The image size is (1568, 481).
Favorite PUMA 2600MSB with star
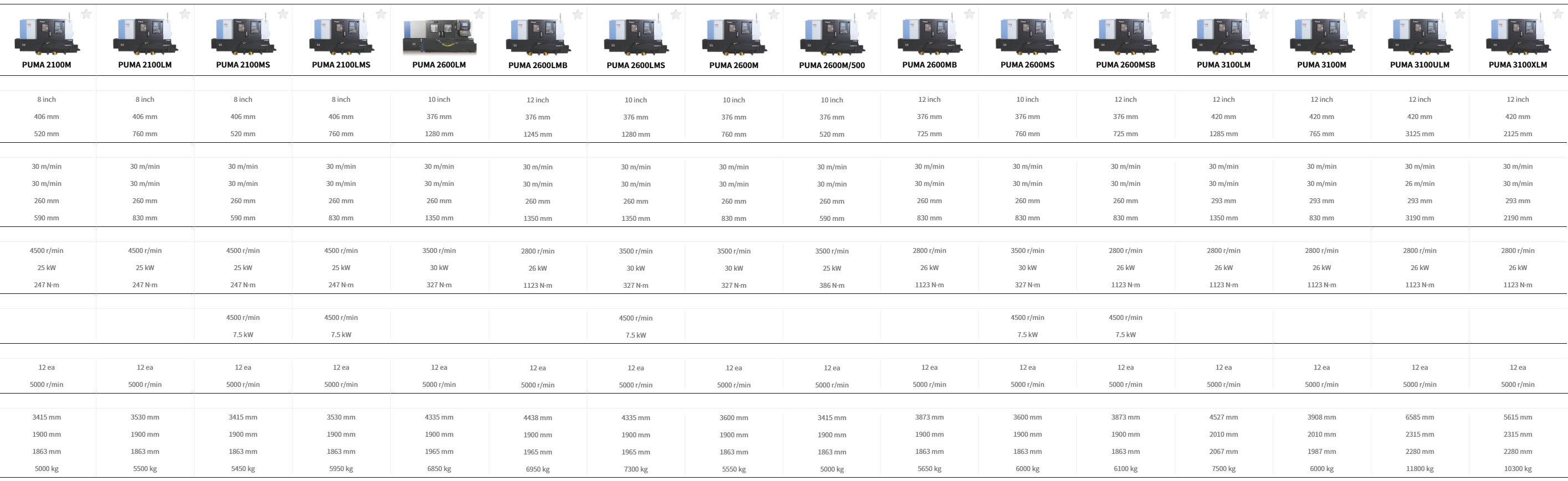tap(1166, 14)
